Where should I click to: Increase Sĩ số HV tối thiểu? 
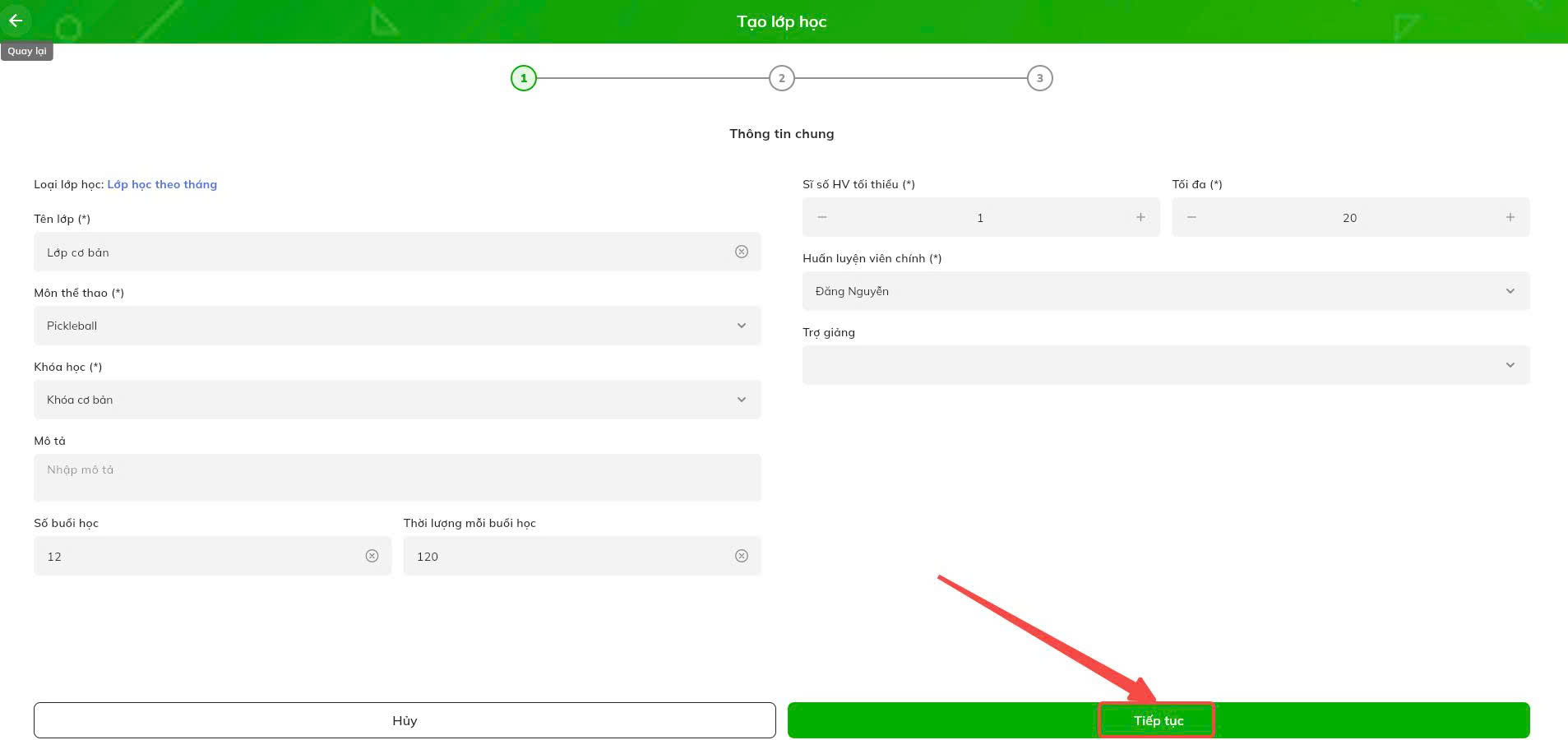(x=1140, y=217)
